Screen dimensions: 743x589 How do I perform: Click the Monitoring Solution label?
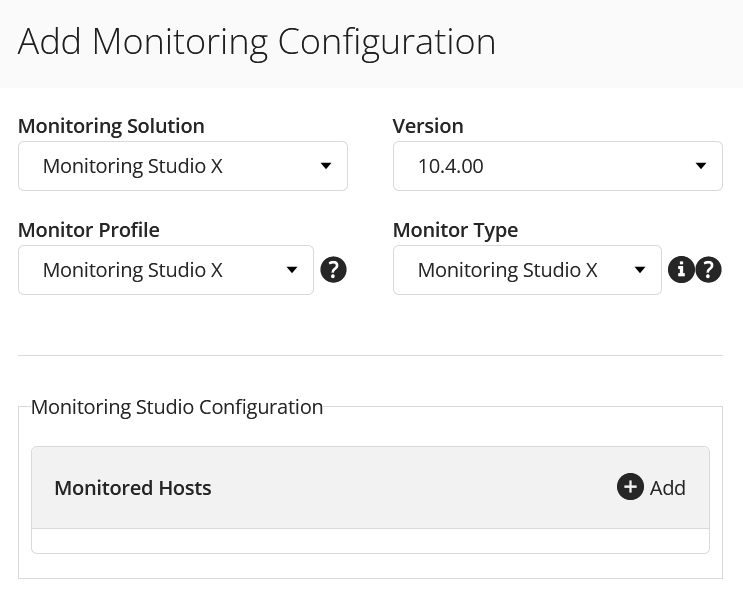point(111,126)
